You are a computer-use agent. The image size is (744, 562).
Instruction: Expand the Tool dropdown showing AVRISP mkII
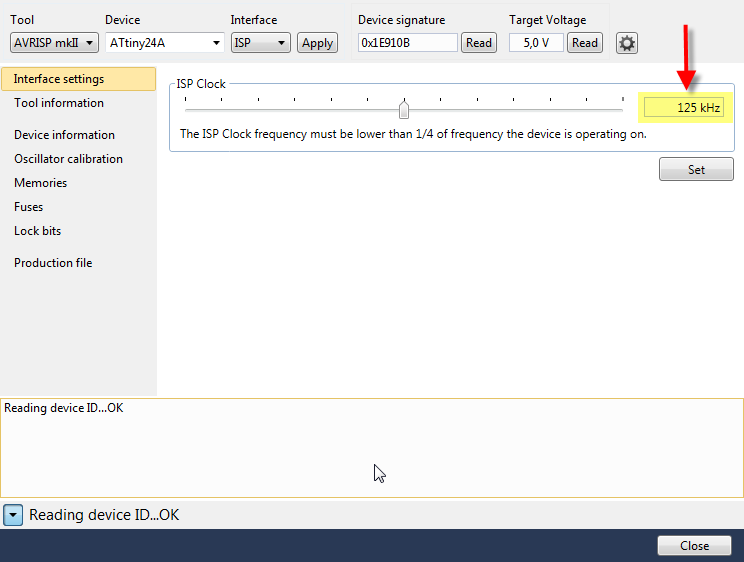54,43
